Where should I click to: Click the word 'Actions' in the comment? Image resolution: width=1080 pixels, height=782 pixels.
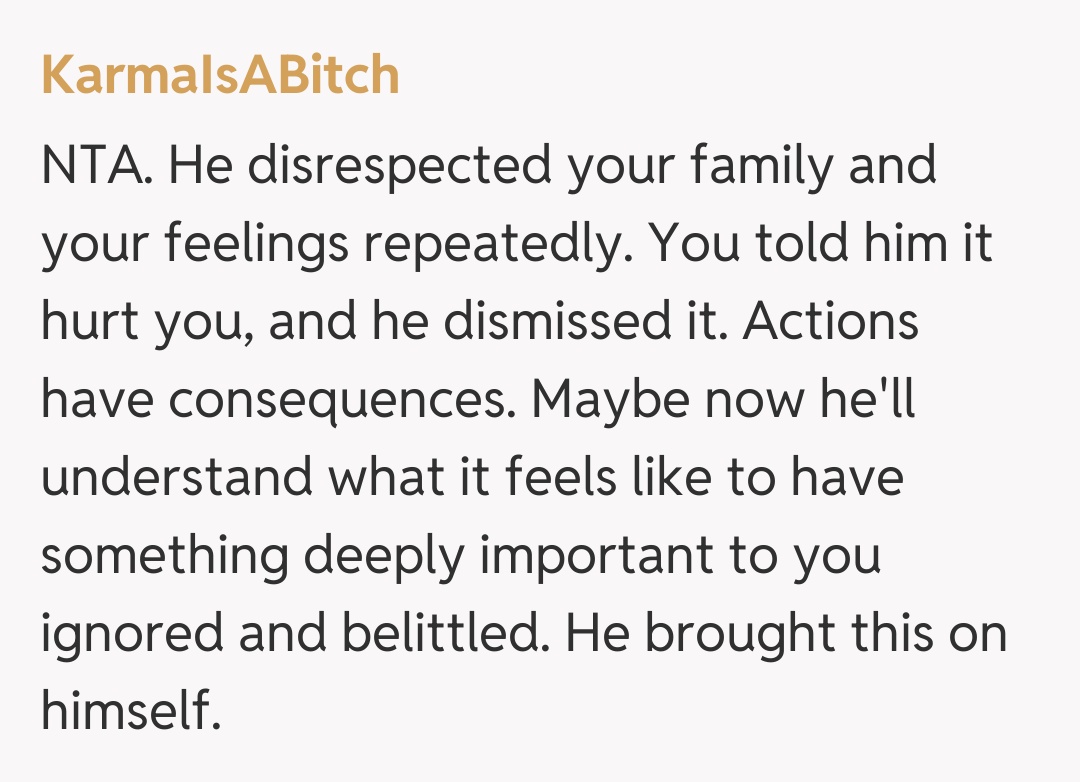pyautogui.click(x=831, y=323)
